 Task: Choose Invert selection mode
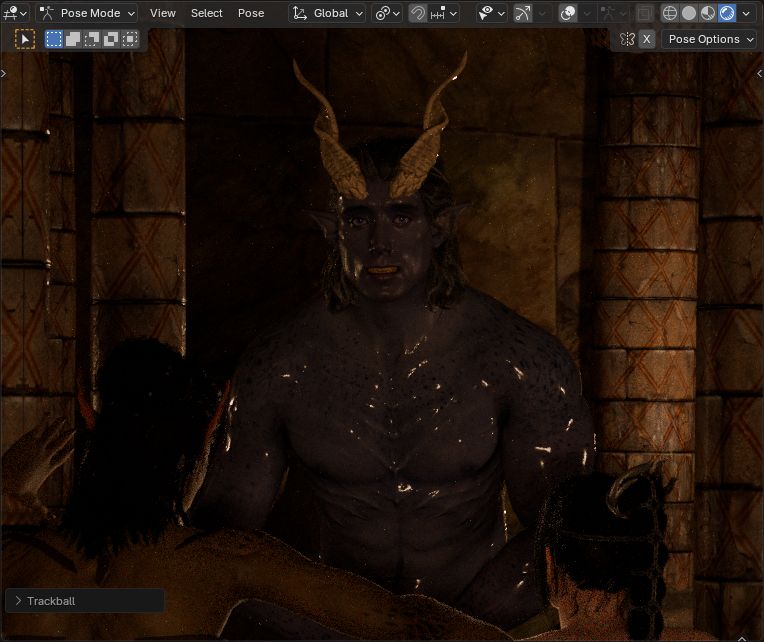click(111, 39)
